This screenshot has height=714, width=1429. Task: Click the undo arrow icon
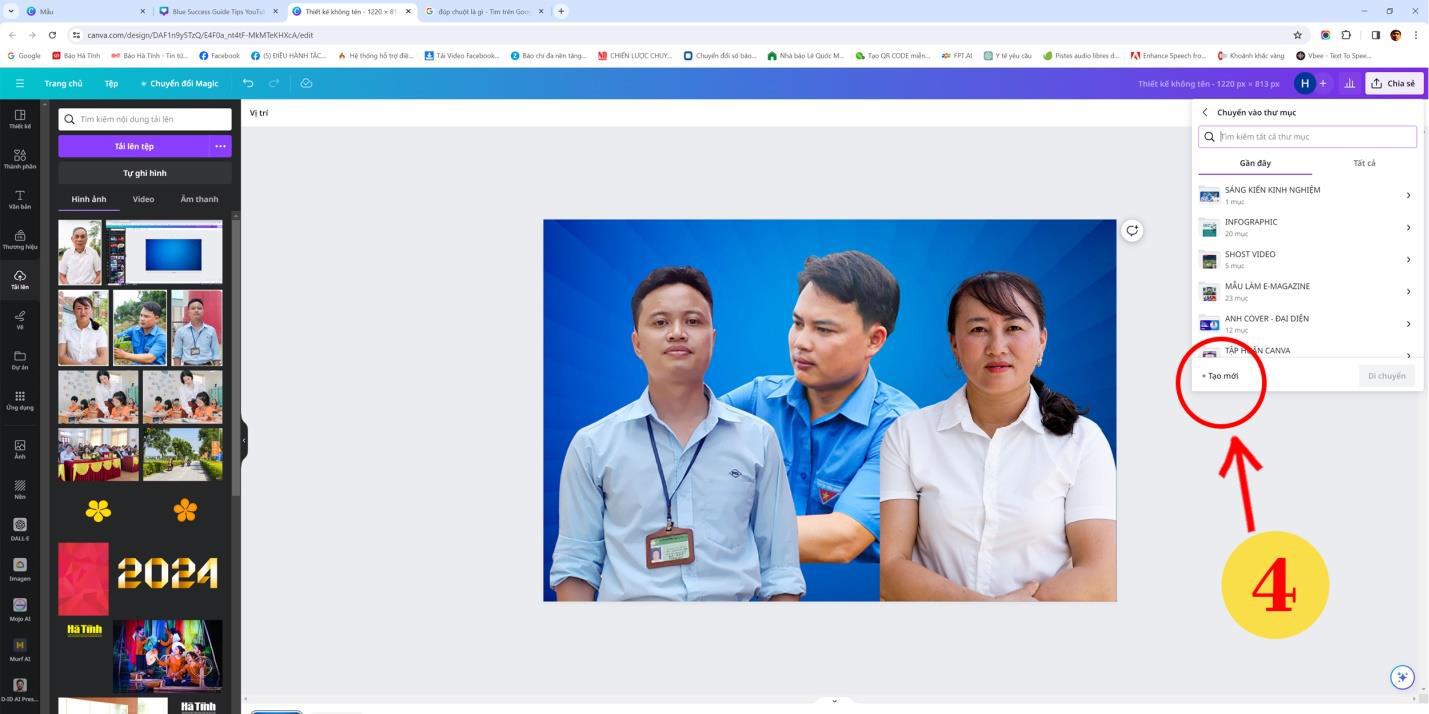tap(248, 83)
